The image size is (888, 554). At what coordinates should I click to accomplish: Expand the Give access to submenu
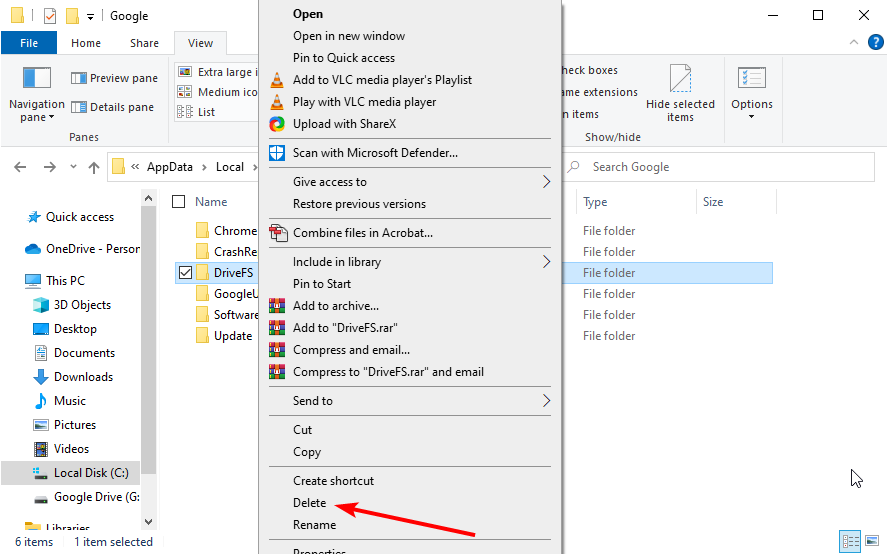click(x=546, y=182)
